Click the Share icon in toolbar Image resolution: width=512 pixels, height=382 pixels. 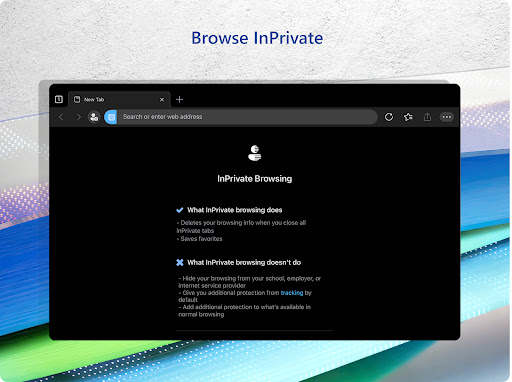(x=427, y=117)
